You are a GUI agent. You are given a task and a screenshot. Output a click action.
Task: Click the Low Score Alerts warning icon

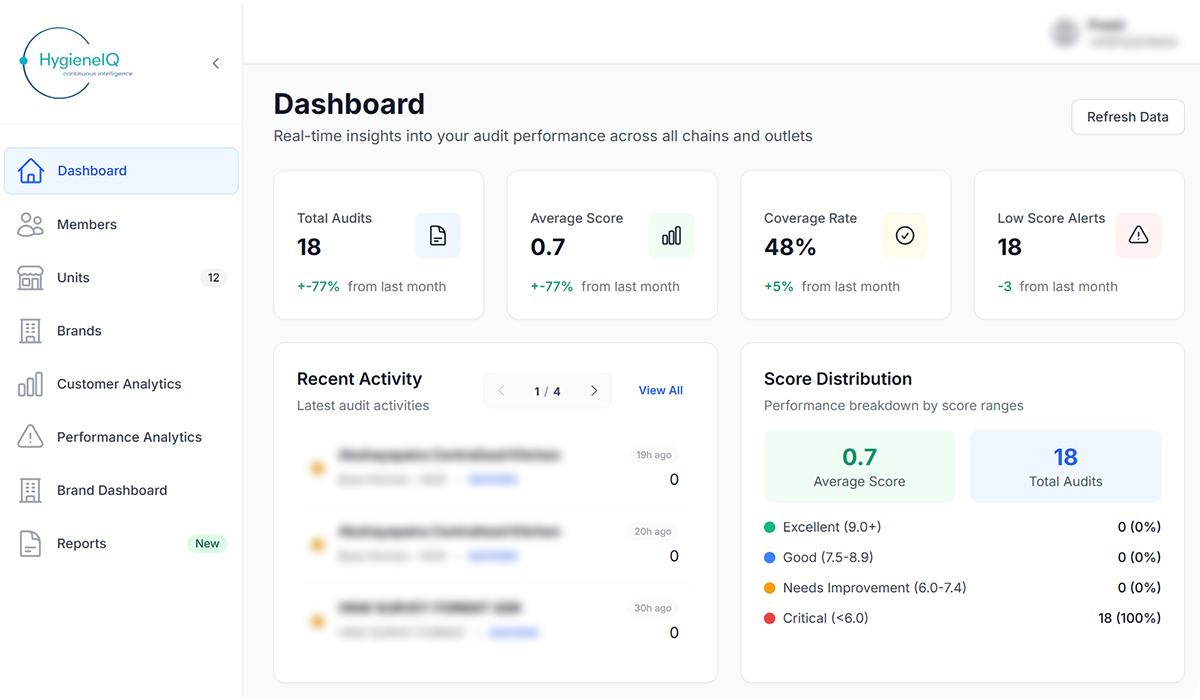point(1138,235)
